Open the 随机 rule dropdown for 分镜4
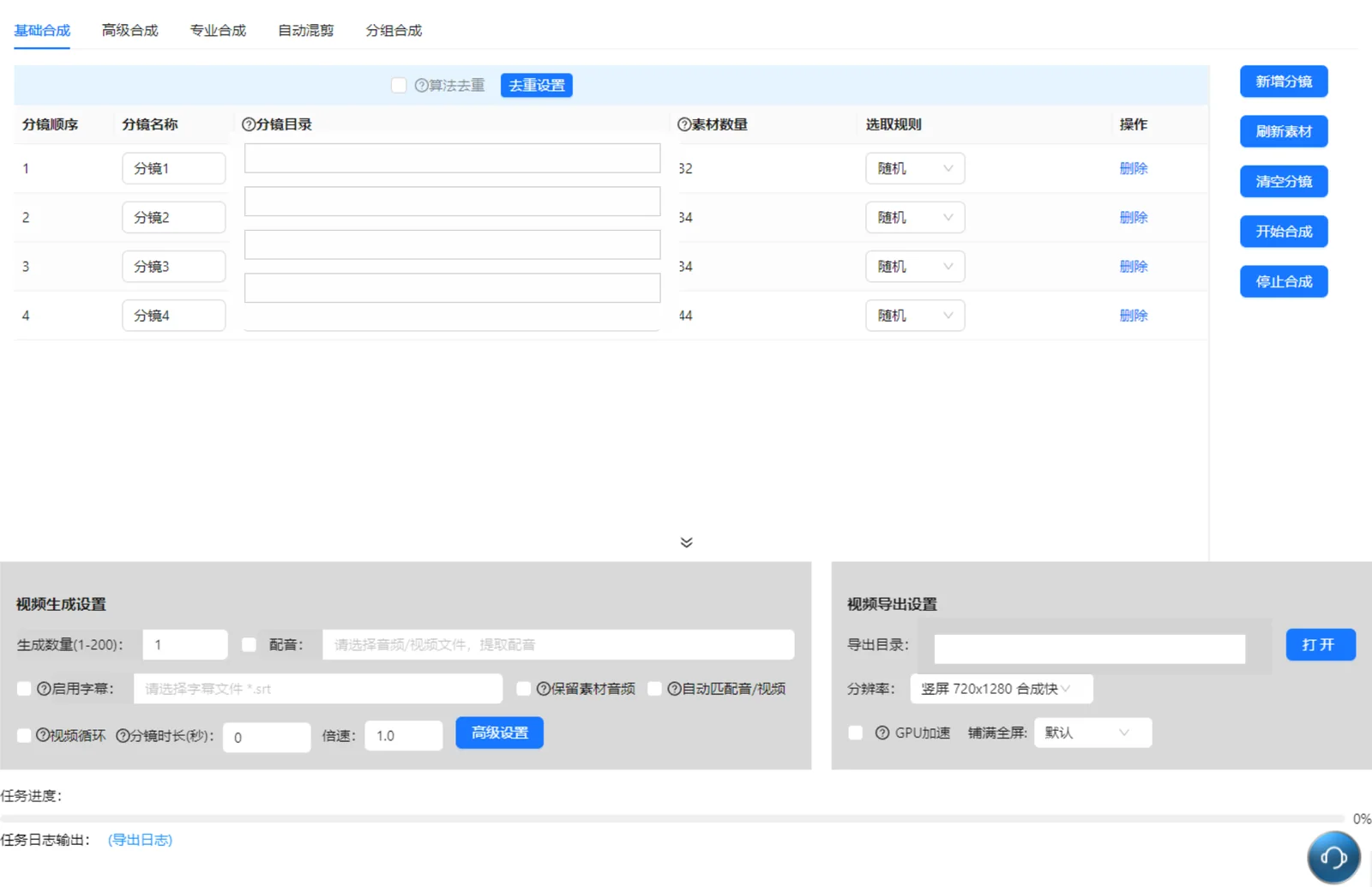The width and height of the screenshot is (1372, 887). (x=915, y=316)
